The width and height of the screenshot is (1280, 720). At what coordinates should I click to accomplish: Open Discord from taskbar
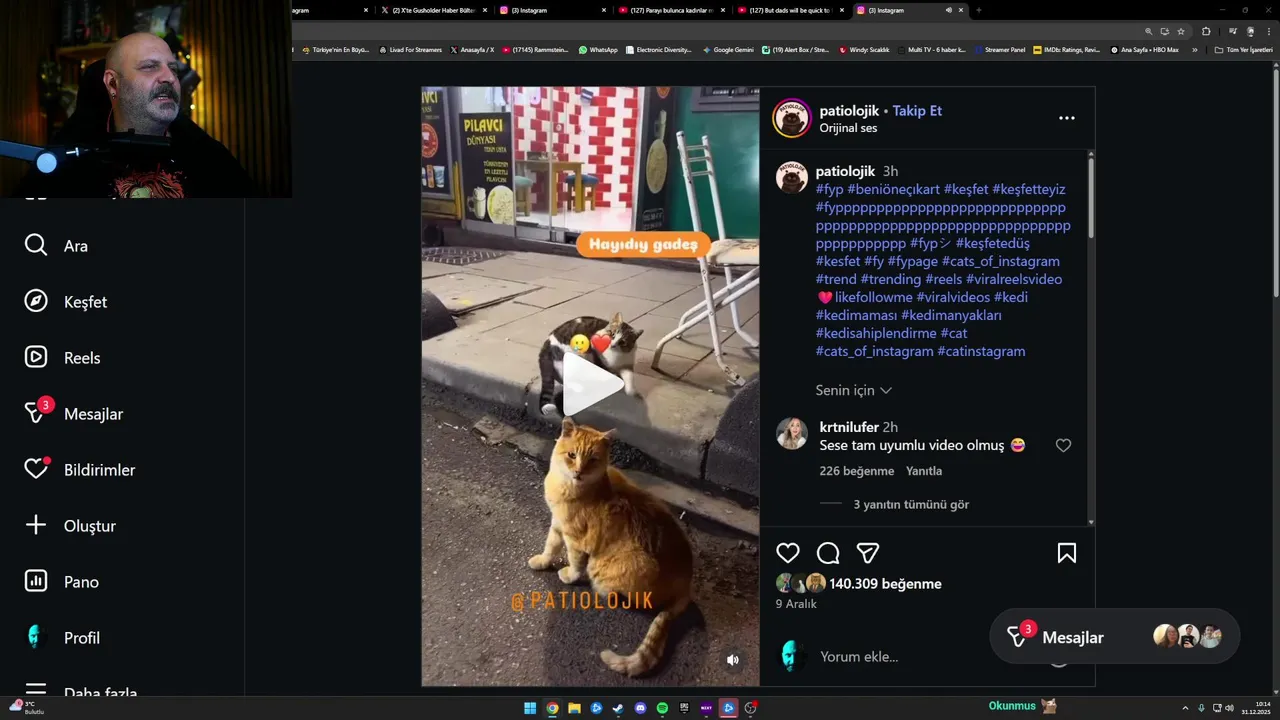(x=640, y=708)
